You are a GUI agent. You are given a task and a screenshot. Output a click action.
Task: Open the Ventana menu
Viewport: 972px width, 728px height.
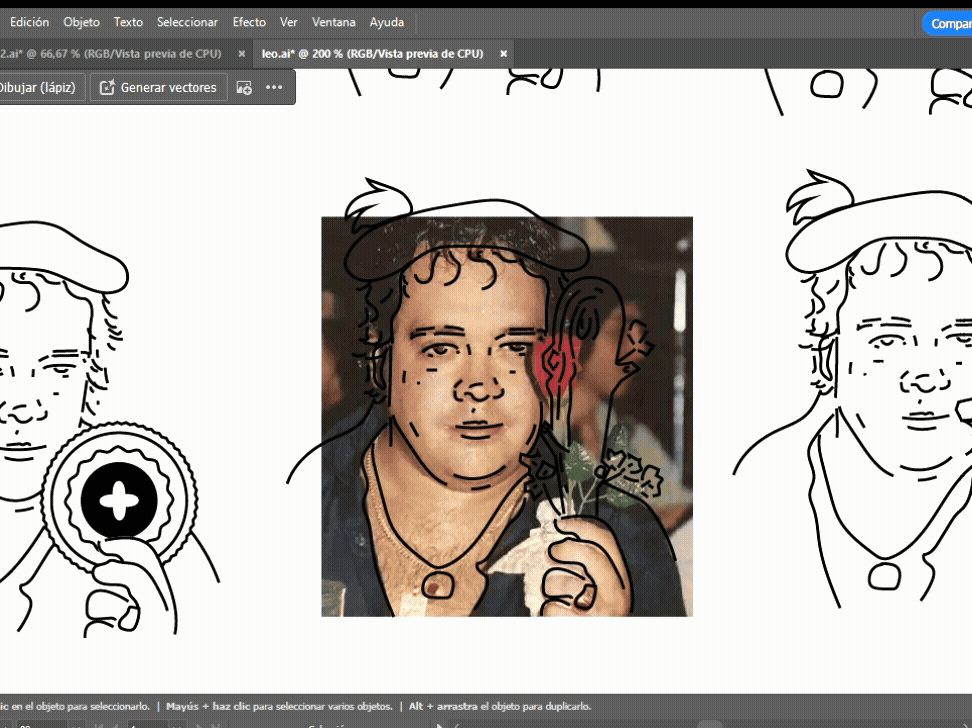point(334,22)
